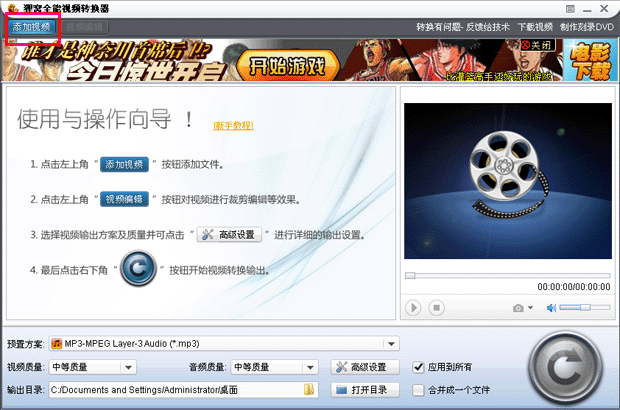
Task: Click the camera snapshot icon
Action: coord(517,308)
